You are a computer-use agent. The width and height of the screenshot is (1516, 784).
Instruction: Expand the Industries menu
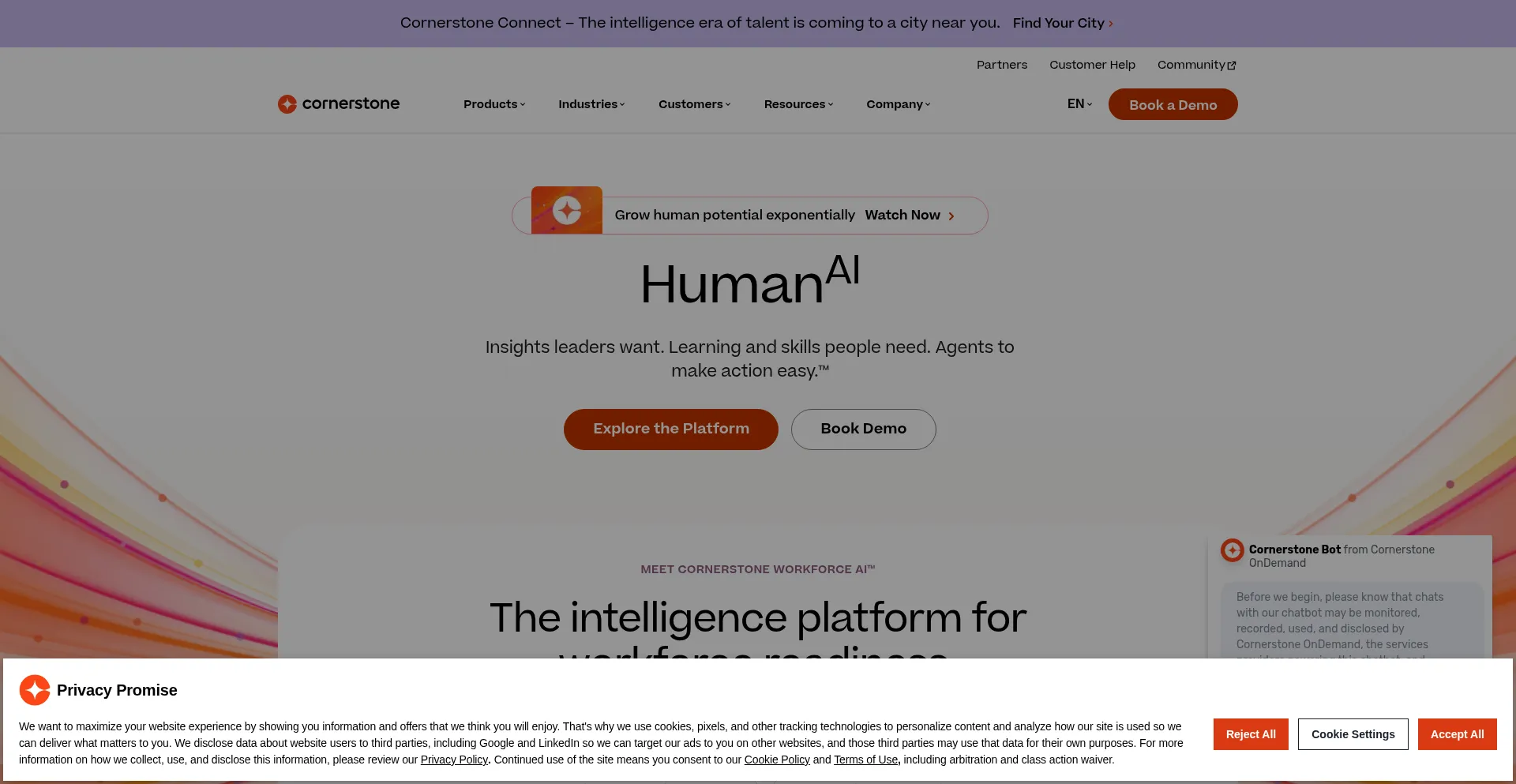coord(591,104)
